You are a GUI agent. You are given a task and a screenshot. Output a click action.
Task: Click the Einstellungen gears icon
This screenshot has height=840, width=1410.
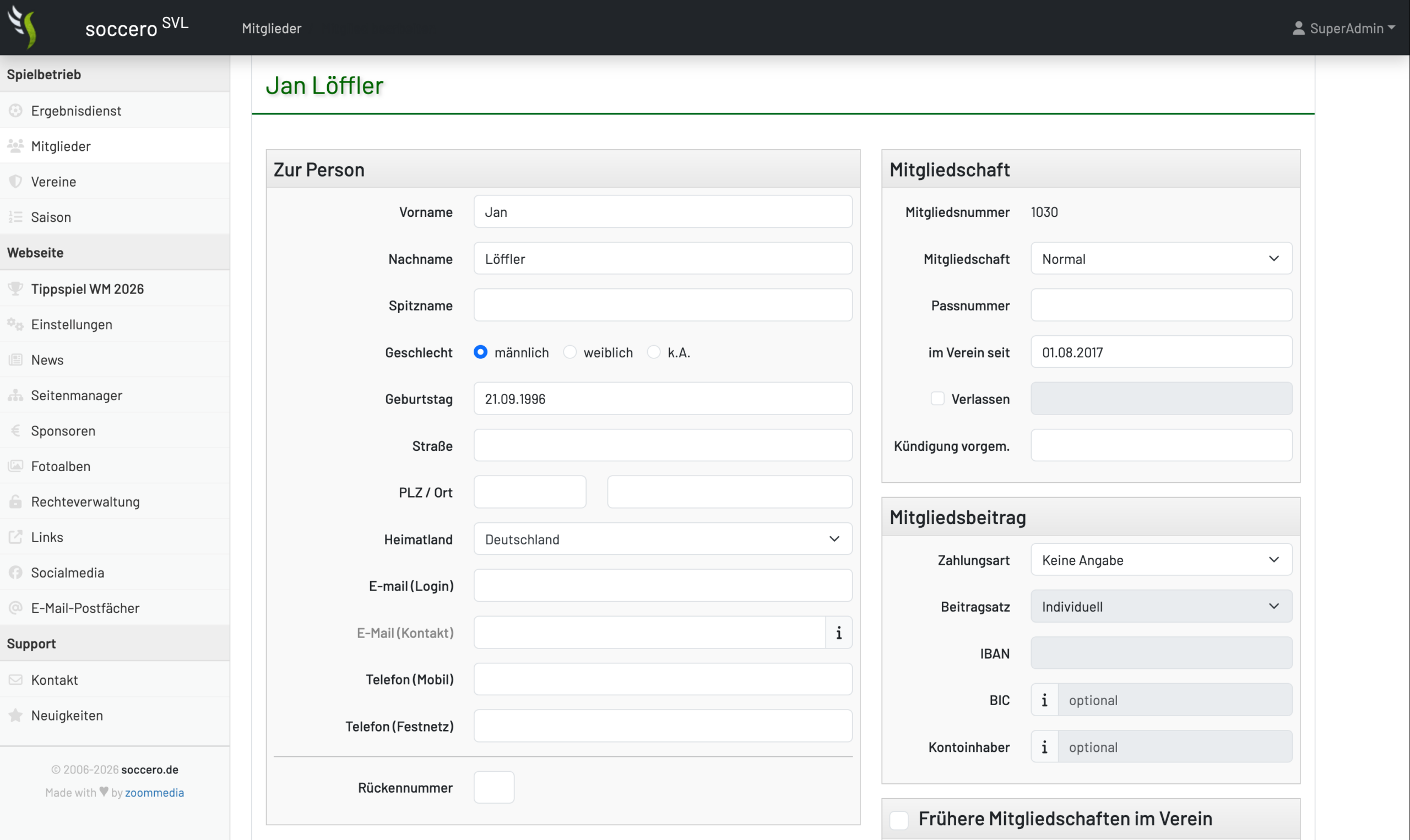tap(15, 324)
